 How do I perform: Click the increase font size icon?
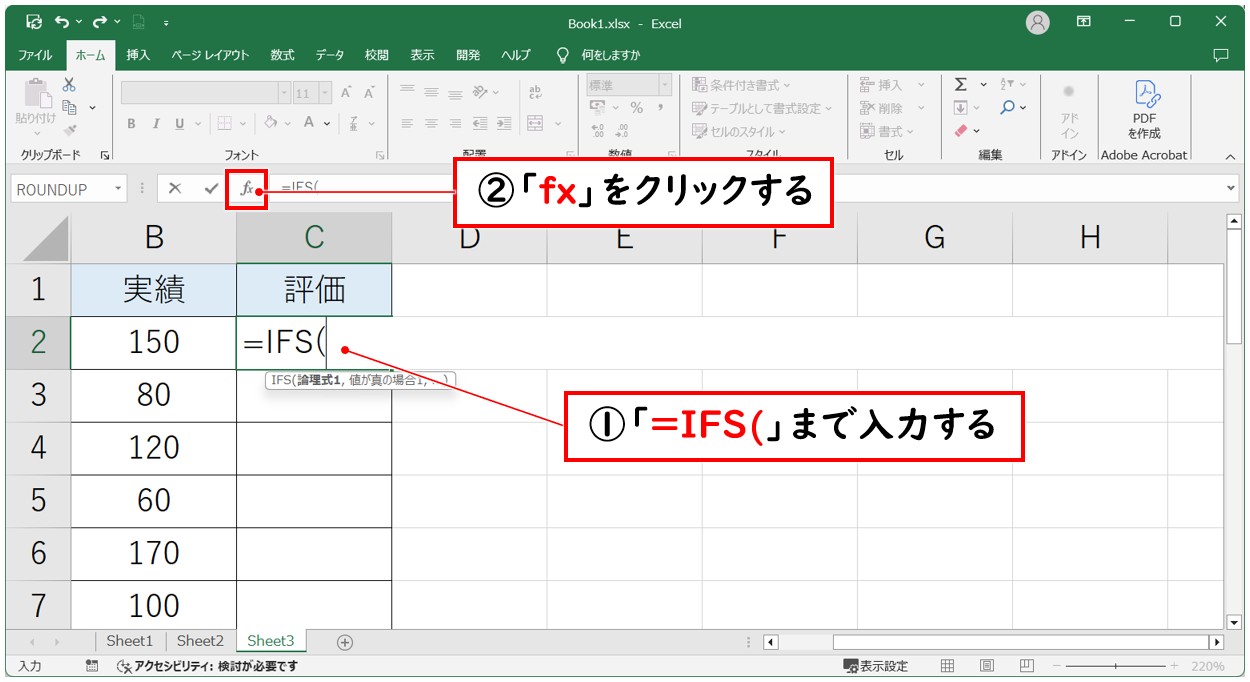[346, 93]
